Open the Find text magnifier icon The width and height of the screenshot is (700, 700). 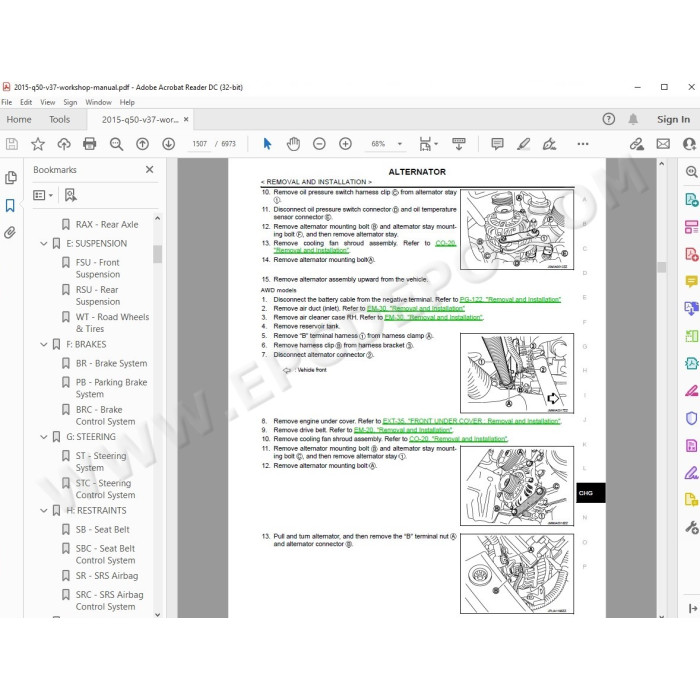[116, 144]
